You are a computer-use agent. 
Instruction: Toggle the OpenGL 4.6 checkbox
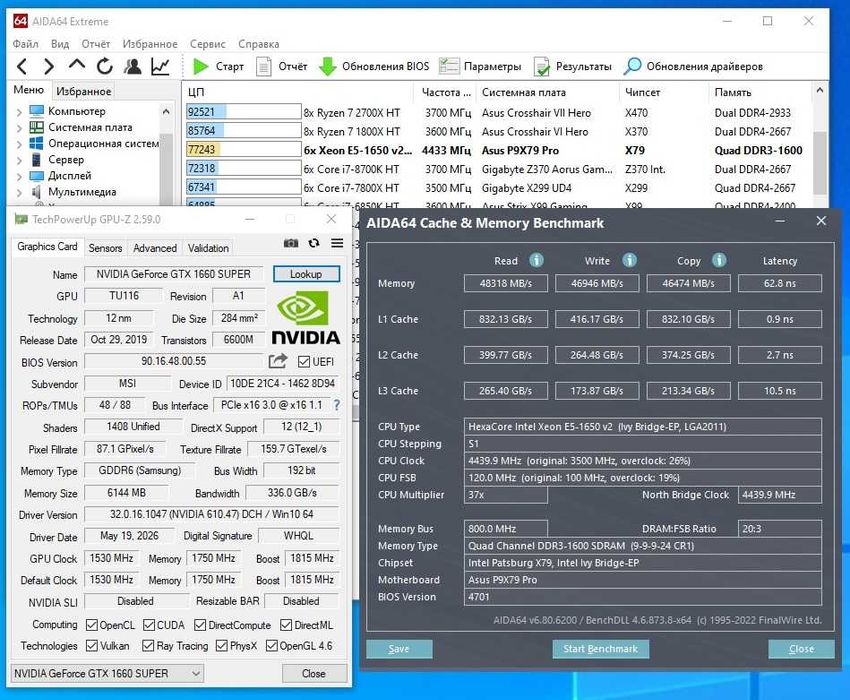click(272, 646)
